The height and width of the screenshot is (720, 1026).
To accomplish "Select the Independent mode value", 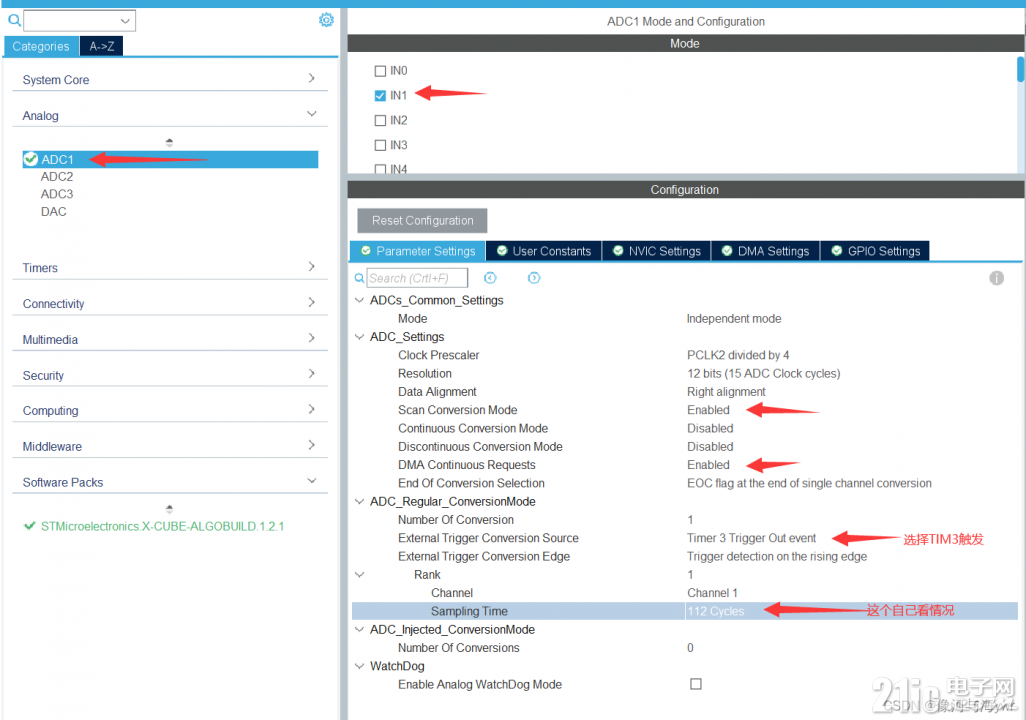I will click(734, 319).
